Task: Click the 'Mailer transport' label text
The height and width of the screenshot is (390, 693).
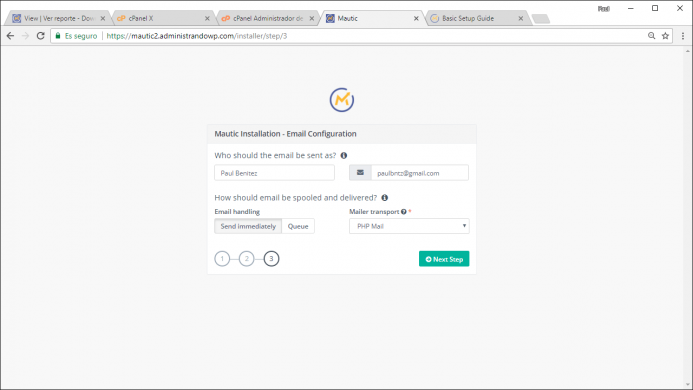Action: click(x=374, y=212)
